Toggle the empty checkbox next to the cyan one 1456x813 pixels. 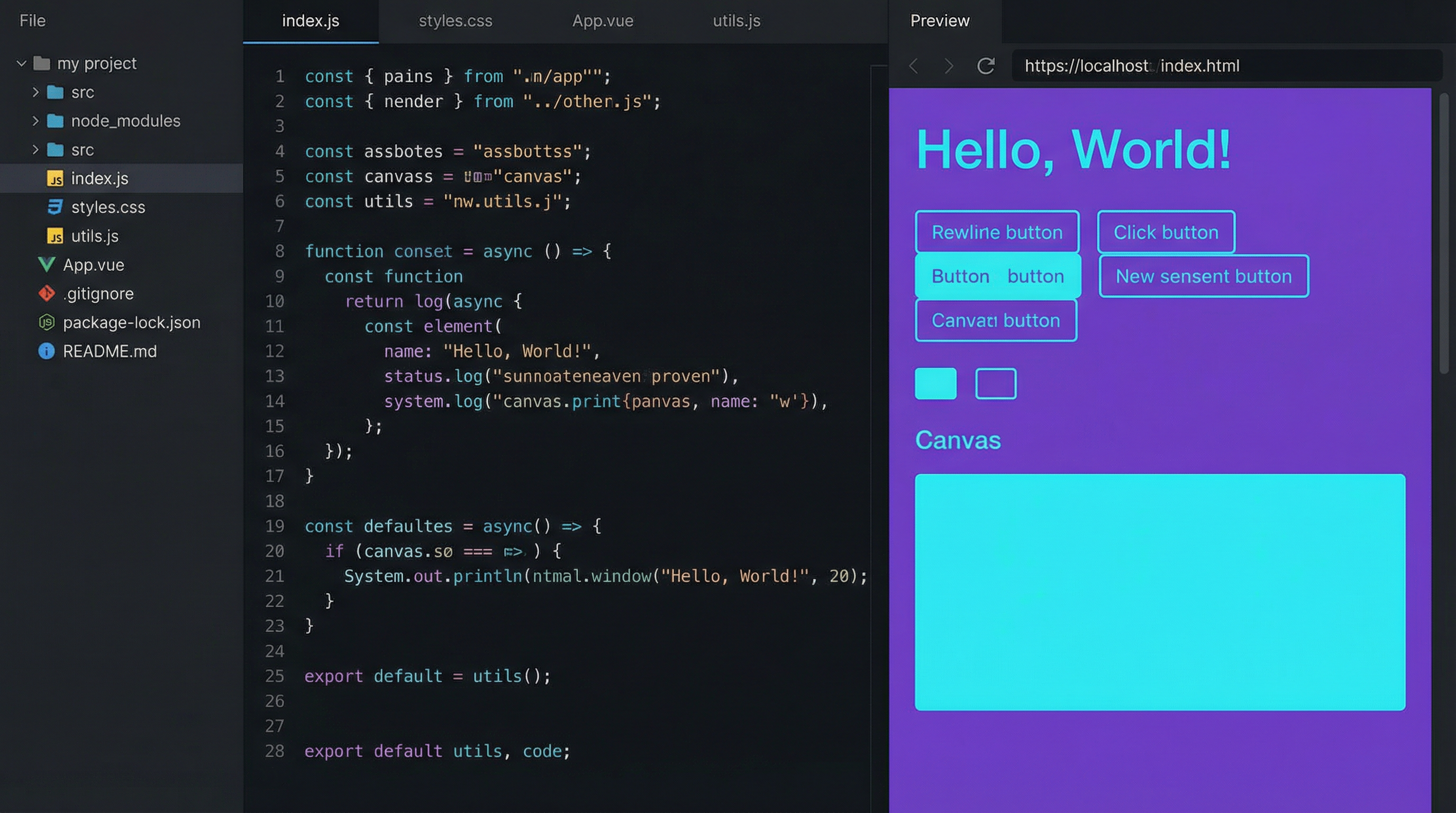[996, 383]
